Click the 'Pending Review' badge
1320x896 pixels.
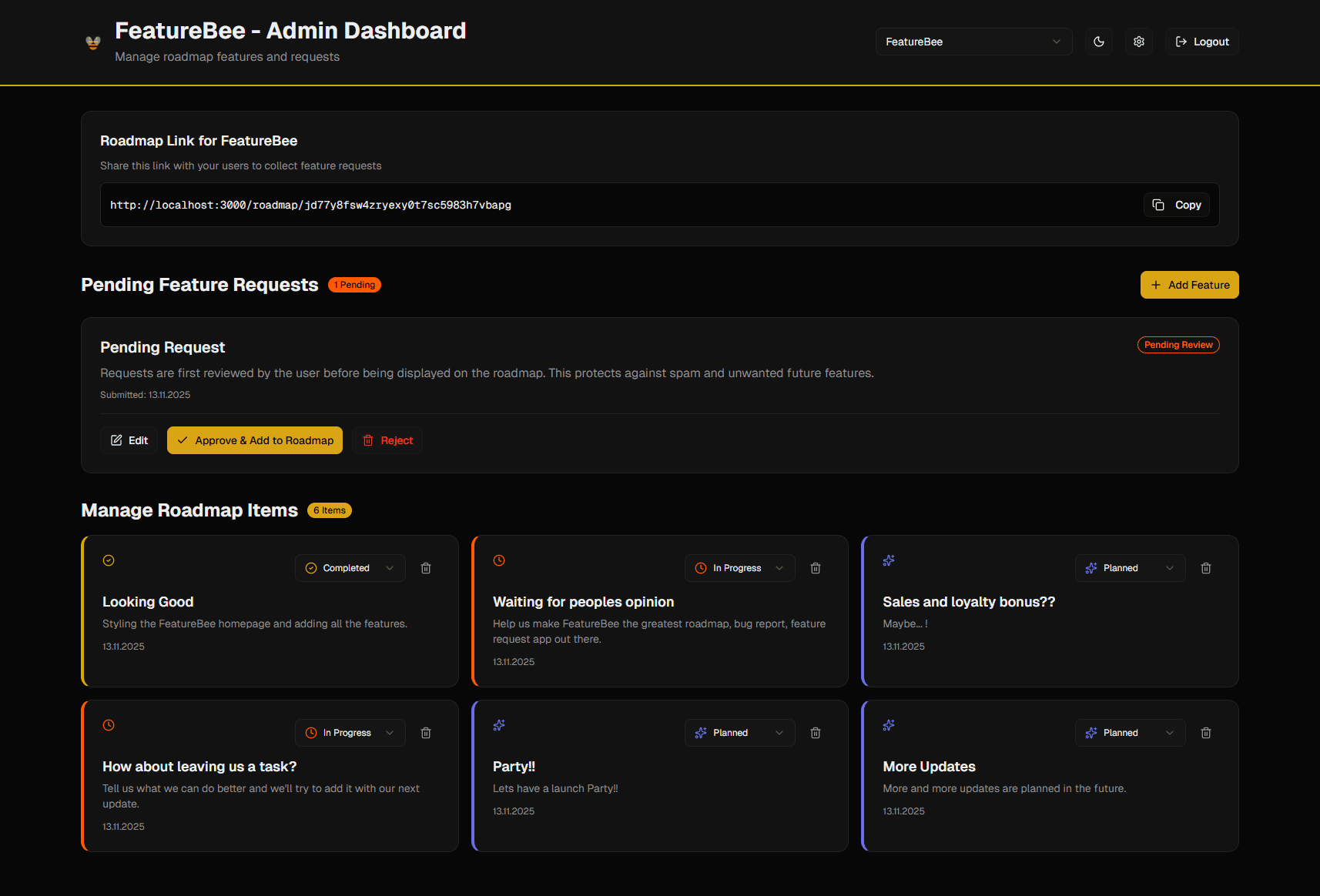coord(1178,344)
